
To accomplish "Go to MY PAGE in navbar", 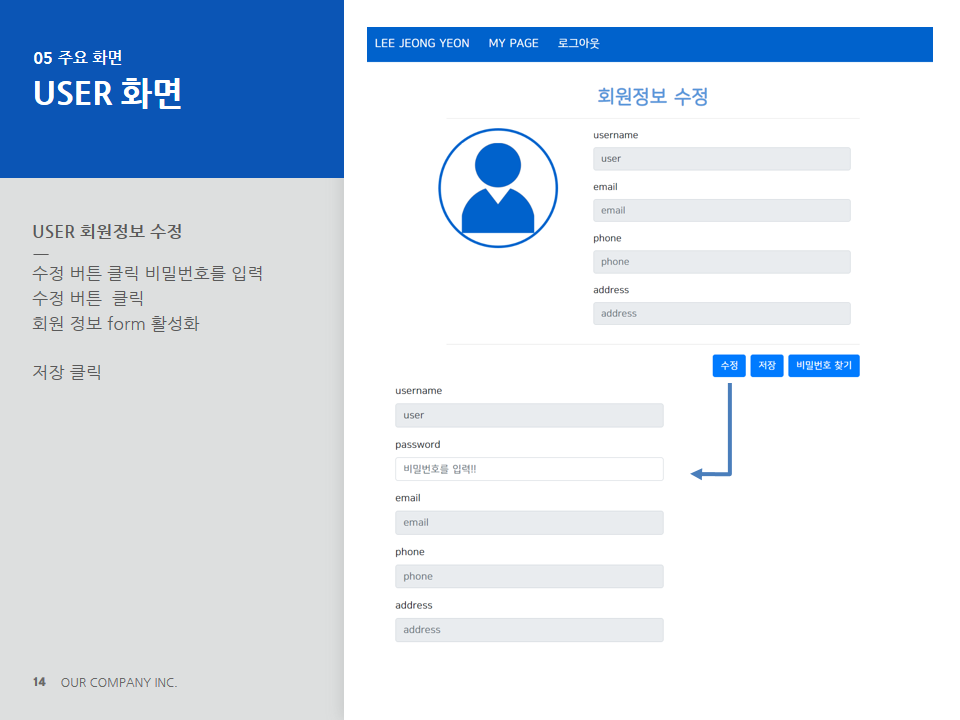I will [513, 44].
